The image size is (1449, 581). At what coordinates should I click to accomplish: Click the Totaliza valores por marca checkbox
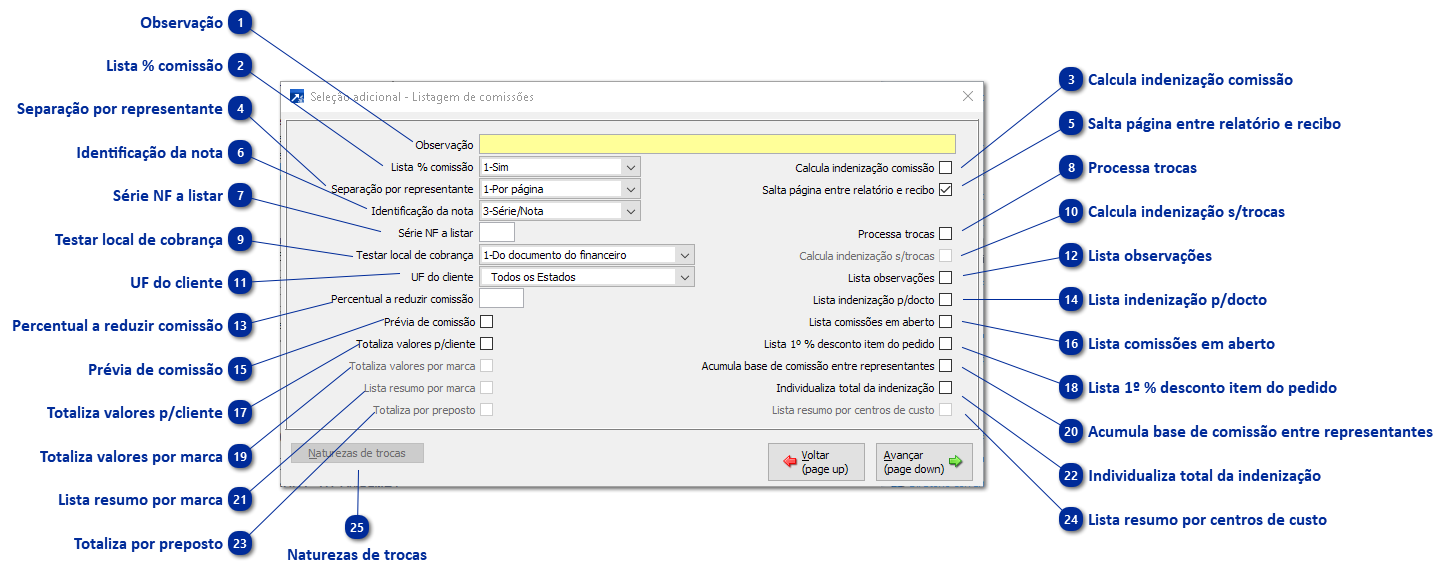tap(487, 366)
